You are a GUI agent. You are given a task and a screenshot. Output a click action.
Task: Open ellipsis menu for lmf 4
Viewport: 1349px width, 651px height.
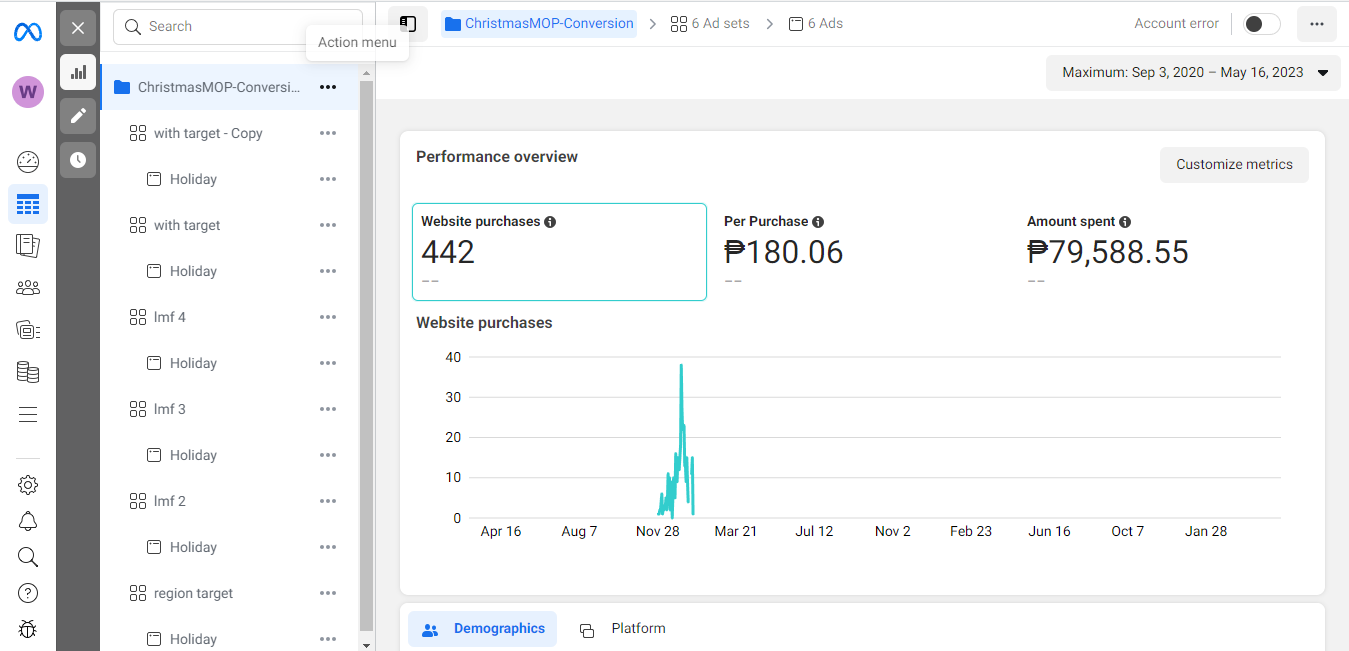(x=328, y=317)
